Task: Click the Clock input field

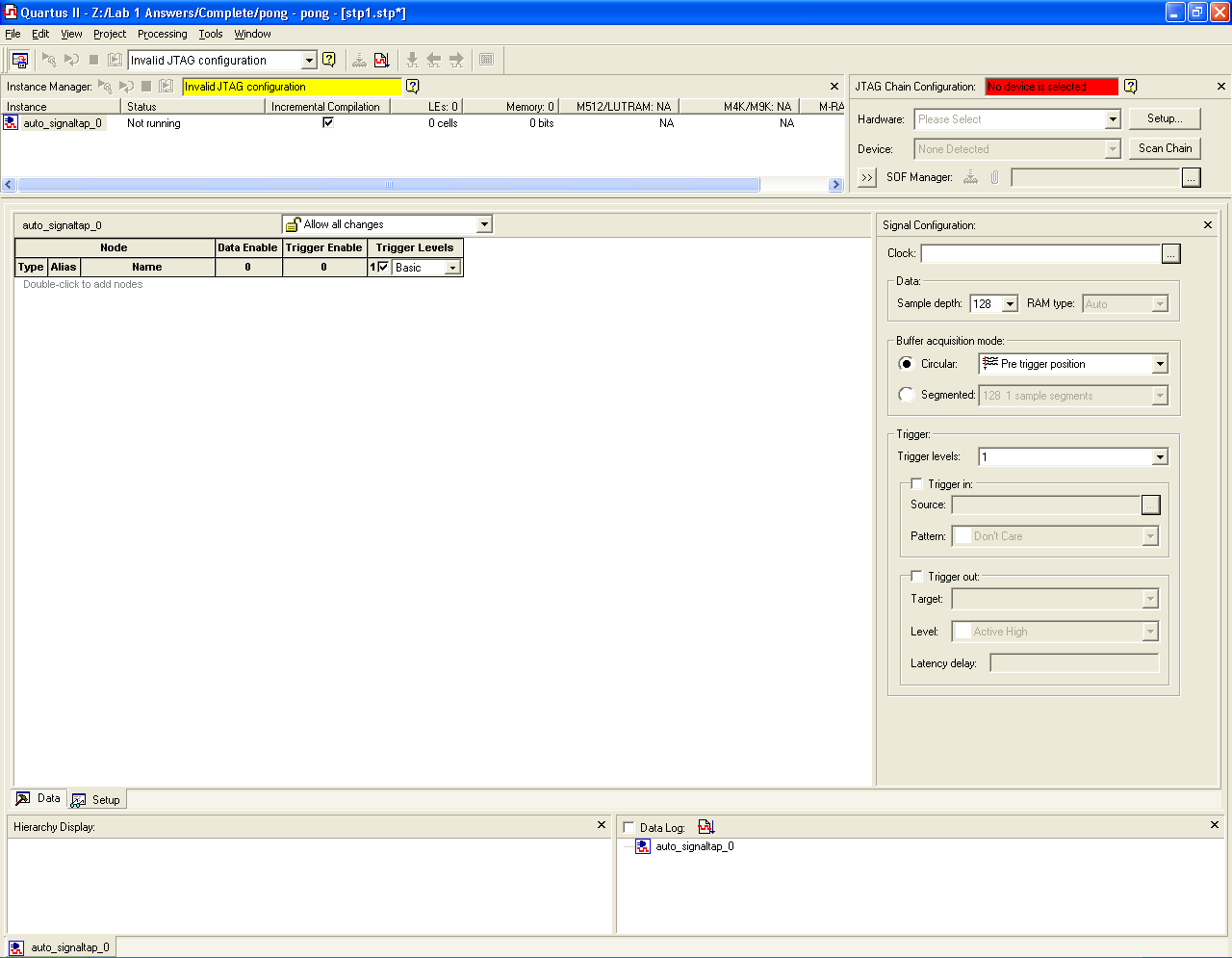Action: pyautogui.click(x=1040, y=253)
